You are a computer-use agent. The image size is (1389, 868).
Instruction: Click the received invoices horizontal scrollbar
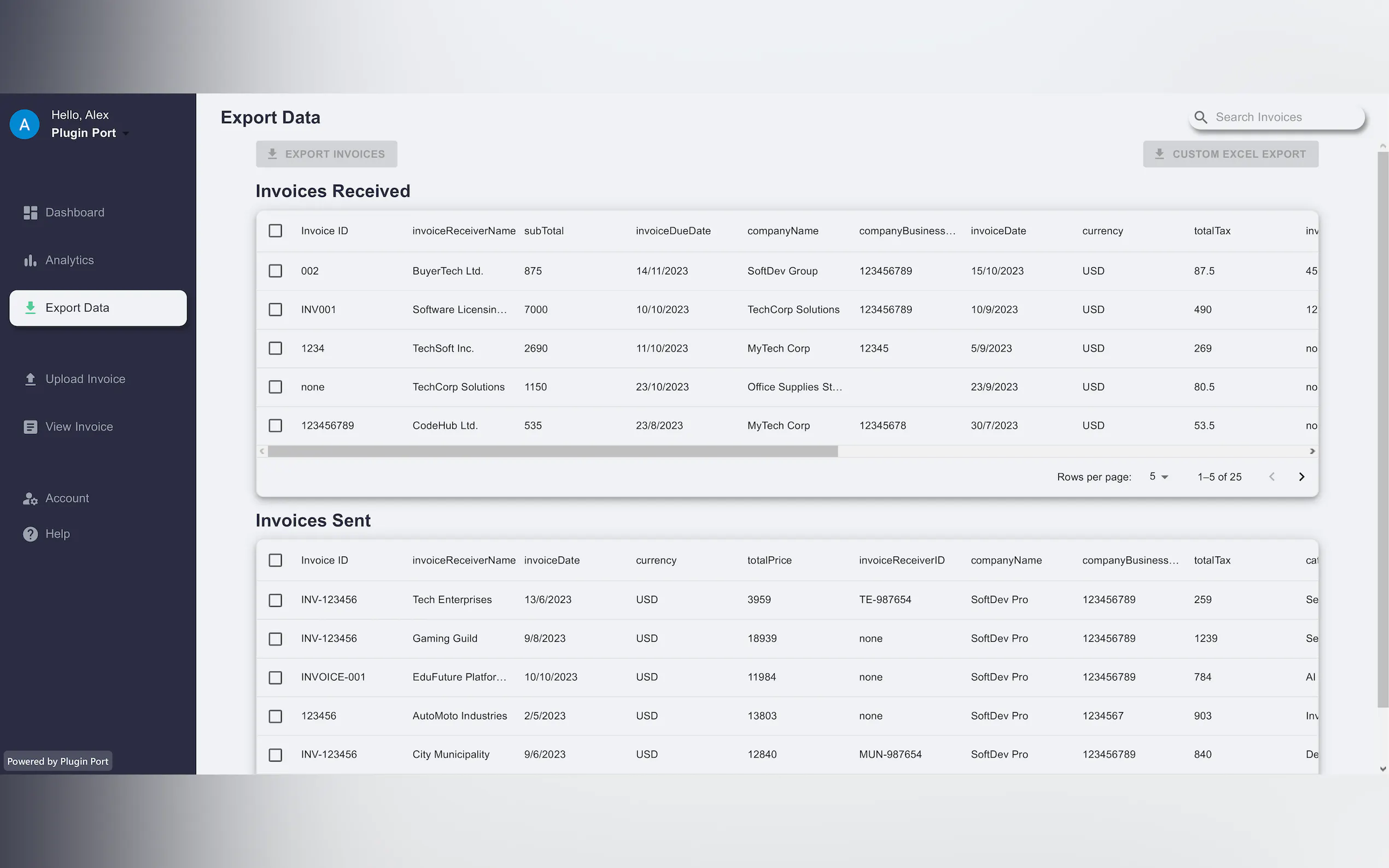pyautogui.click(x=552, y=451)
